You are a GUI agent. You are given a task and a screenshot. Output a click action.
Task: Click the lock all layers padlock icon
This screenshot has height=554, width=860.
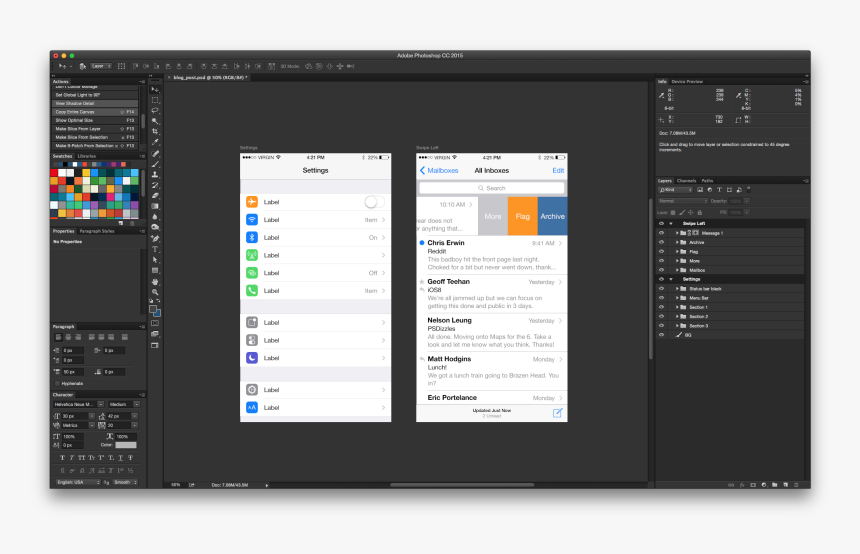pos(700,212)
